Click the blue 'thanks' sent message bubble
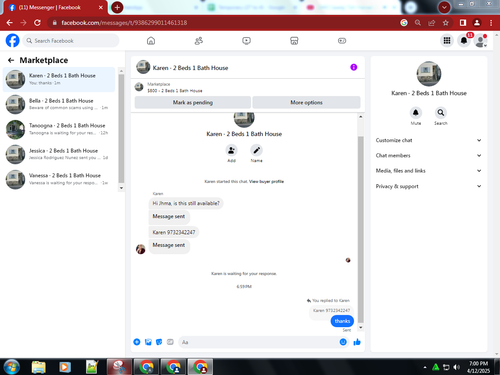Screen dimensions: 500x375 [x=342, y=321]
